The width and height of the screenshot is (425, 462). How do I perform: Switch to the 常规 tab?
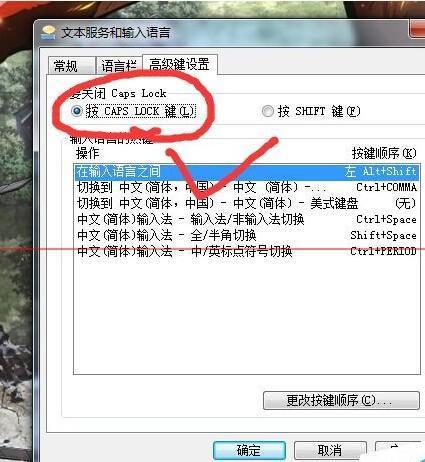[71, 65]
